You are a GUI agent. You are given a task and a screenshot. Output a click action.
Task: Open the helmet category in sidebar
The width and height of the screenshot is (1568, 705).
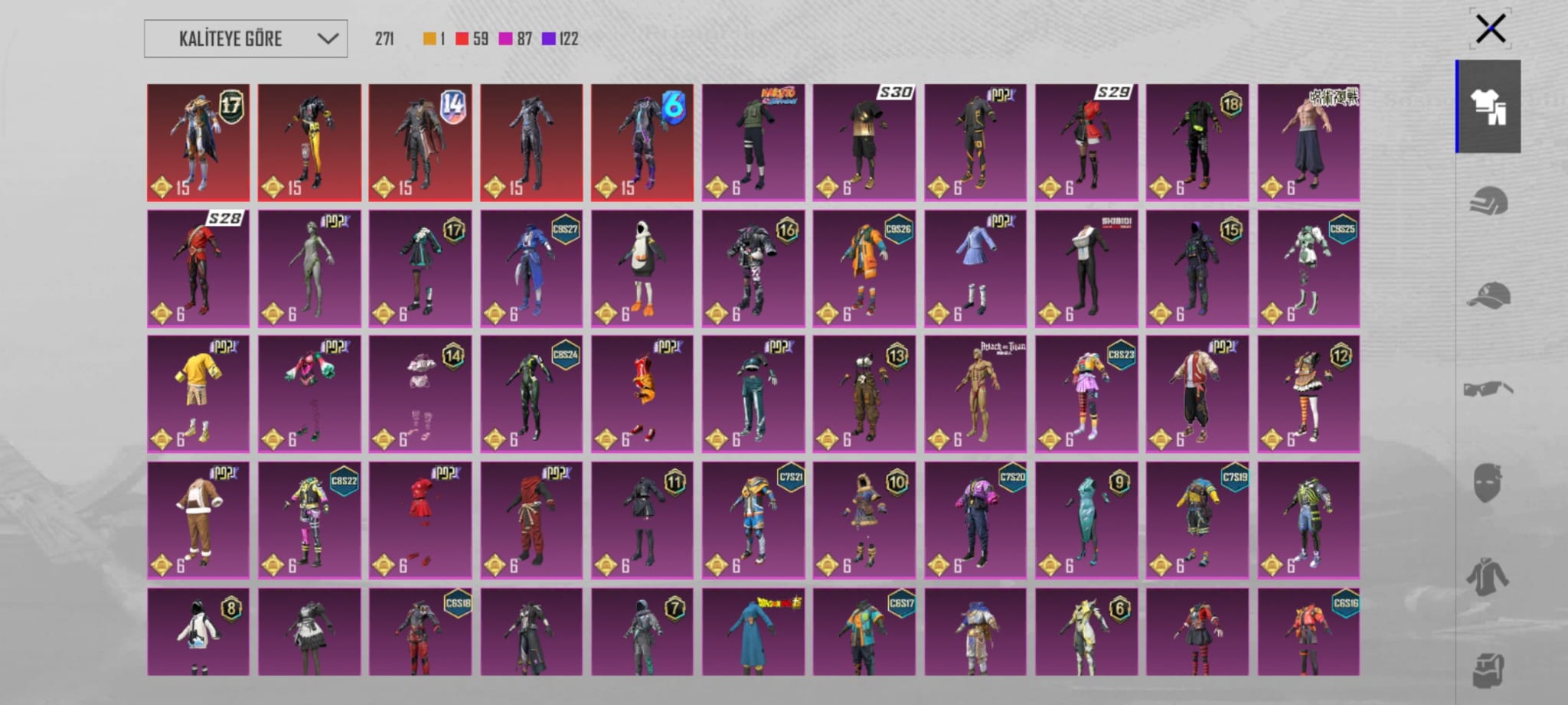pyautogui.click(x=1488, y=201)
